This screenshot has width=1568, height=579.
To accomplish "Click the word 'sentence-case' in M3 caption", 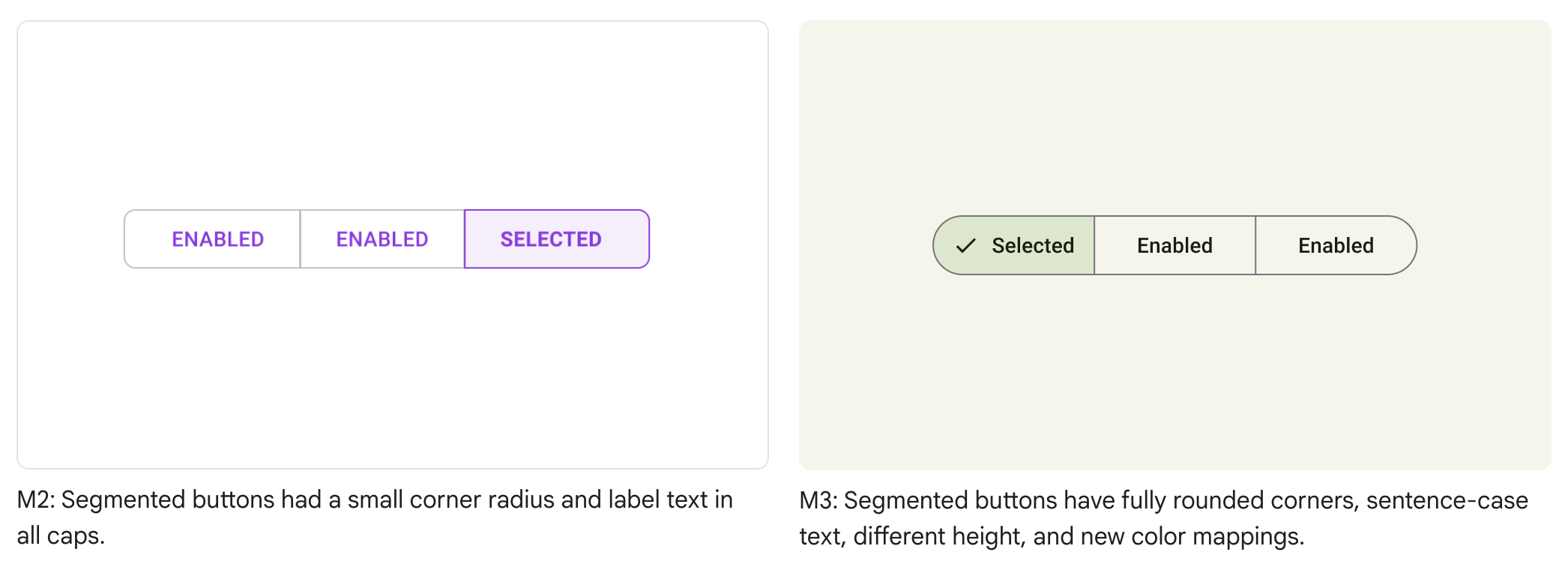I will (1447, 500).
